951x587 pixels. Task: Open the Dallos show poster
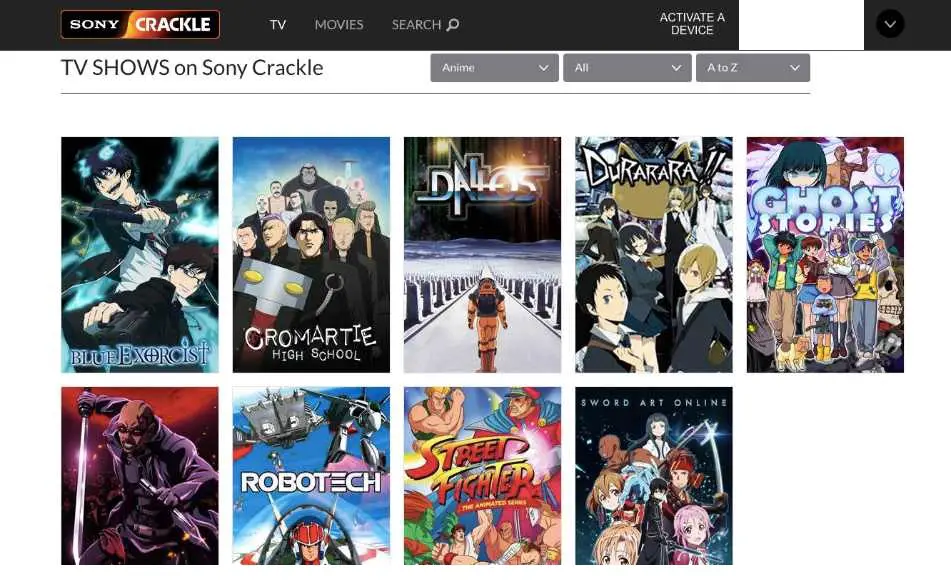click(482, 255)
